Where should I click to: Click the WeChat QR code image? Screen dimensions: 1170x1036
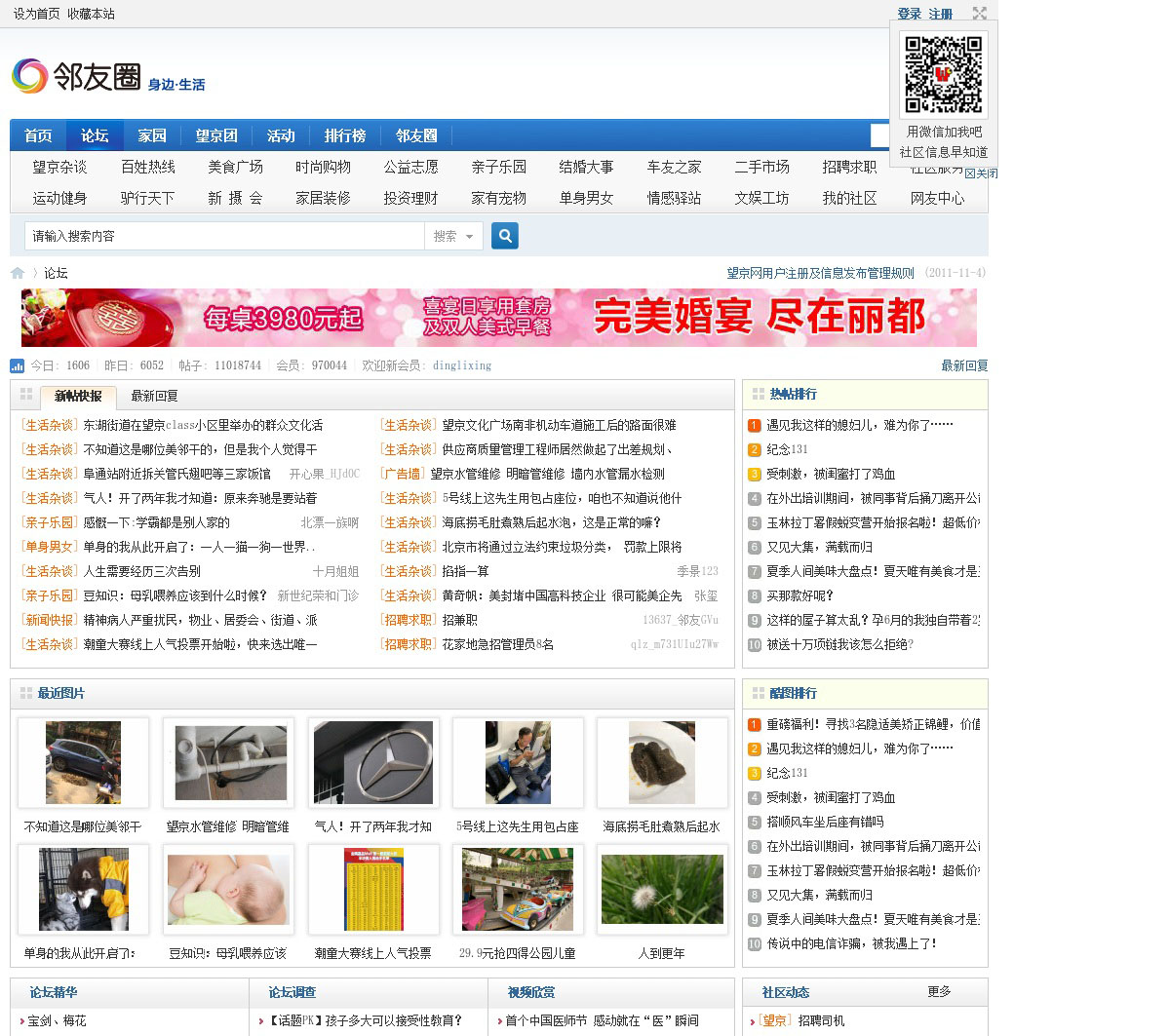click(x=942, y=75)
